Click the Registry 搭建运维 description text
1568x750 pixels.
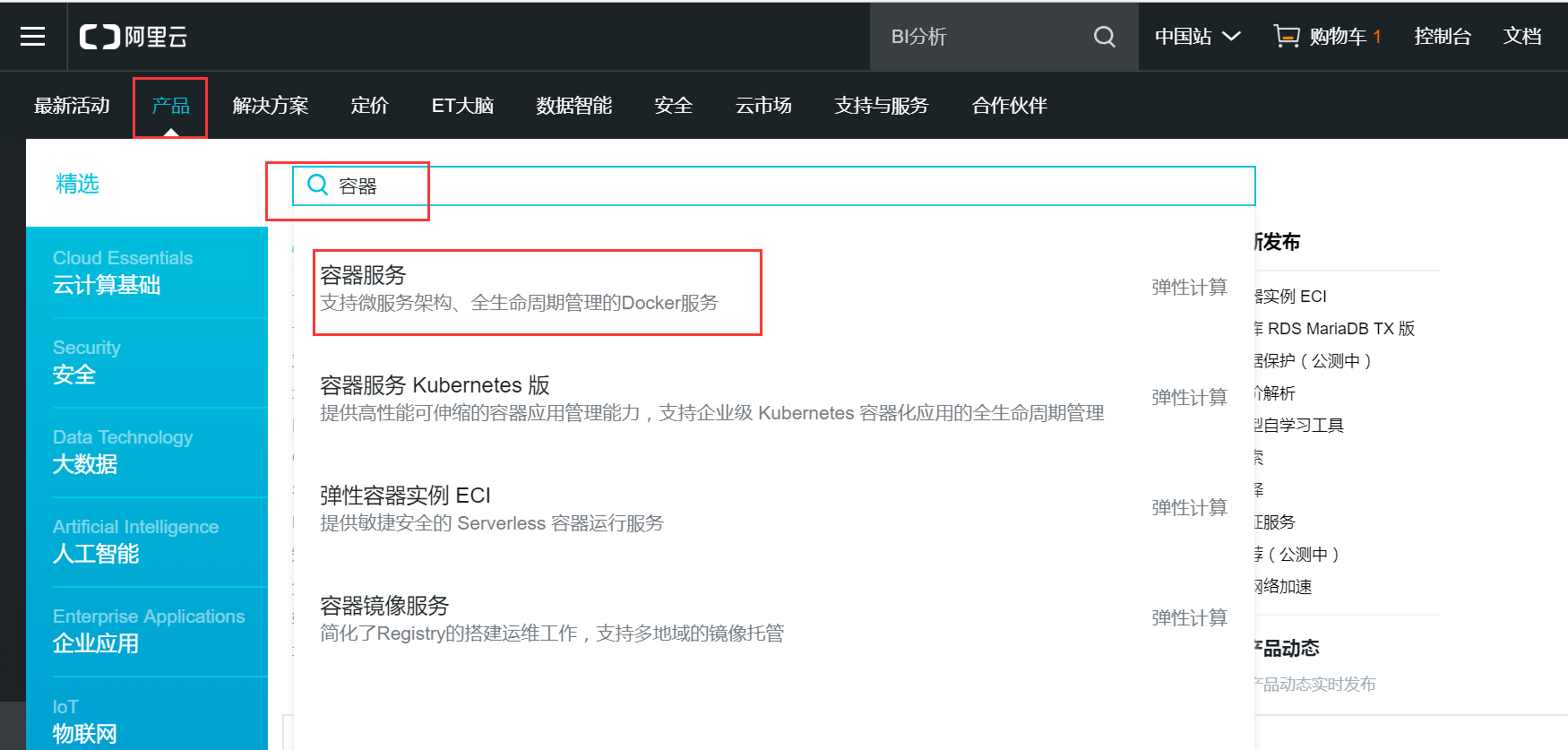click(x=552, y=634)
